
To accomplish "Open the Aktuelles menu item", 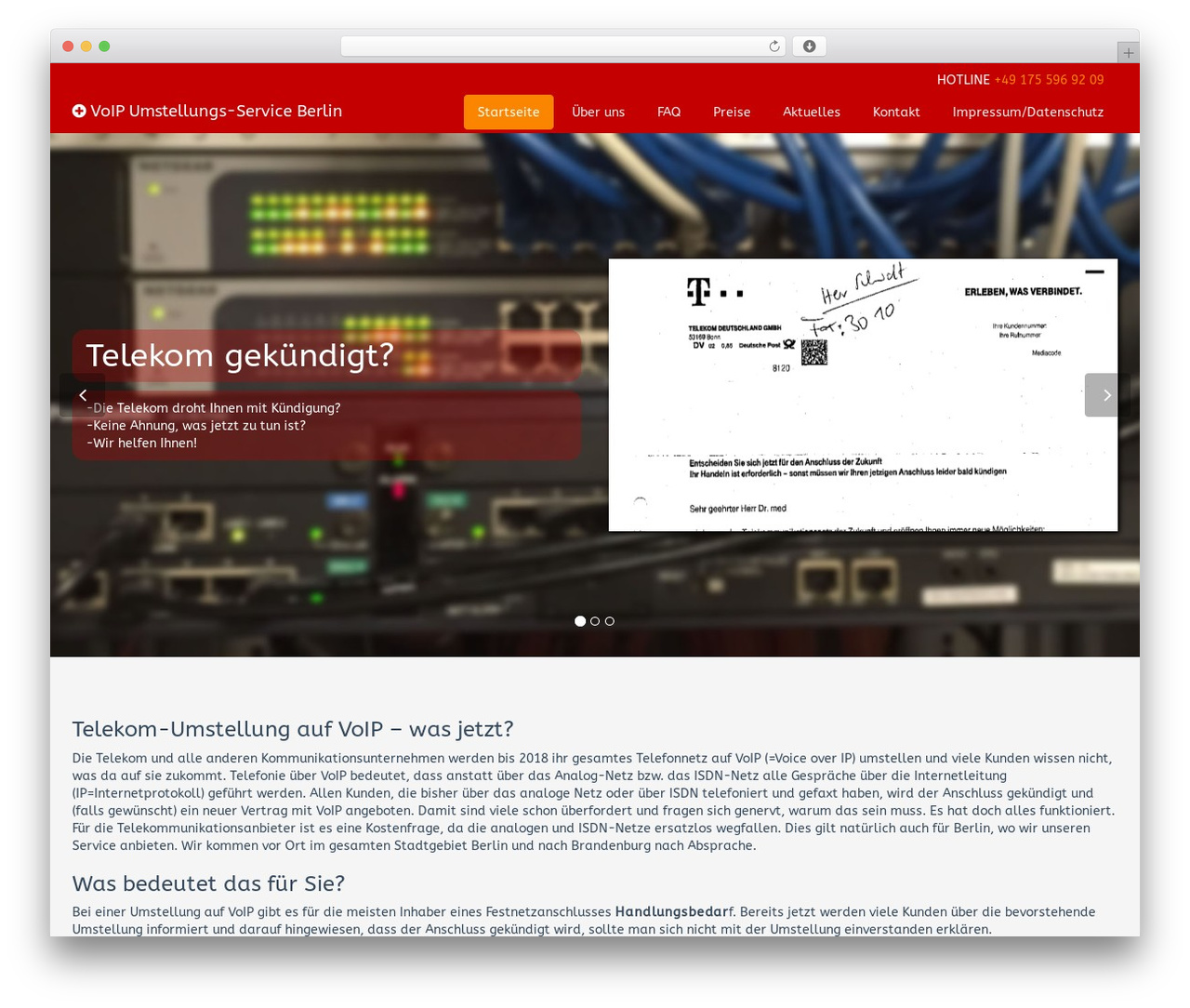I will [x=812, y=112].
